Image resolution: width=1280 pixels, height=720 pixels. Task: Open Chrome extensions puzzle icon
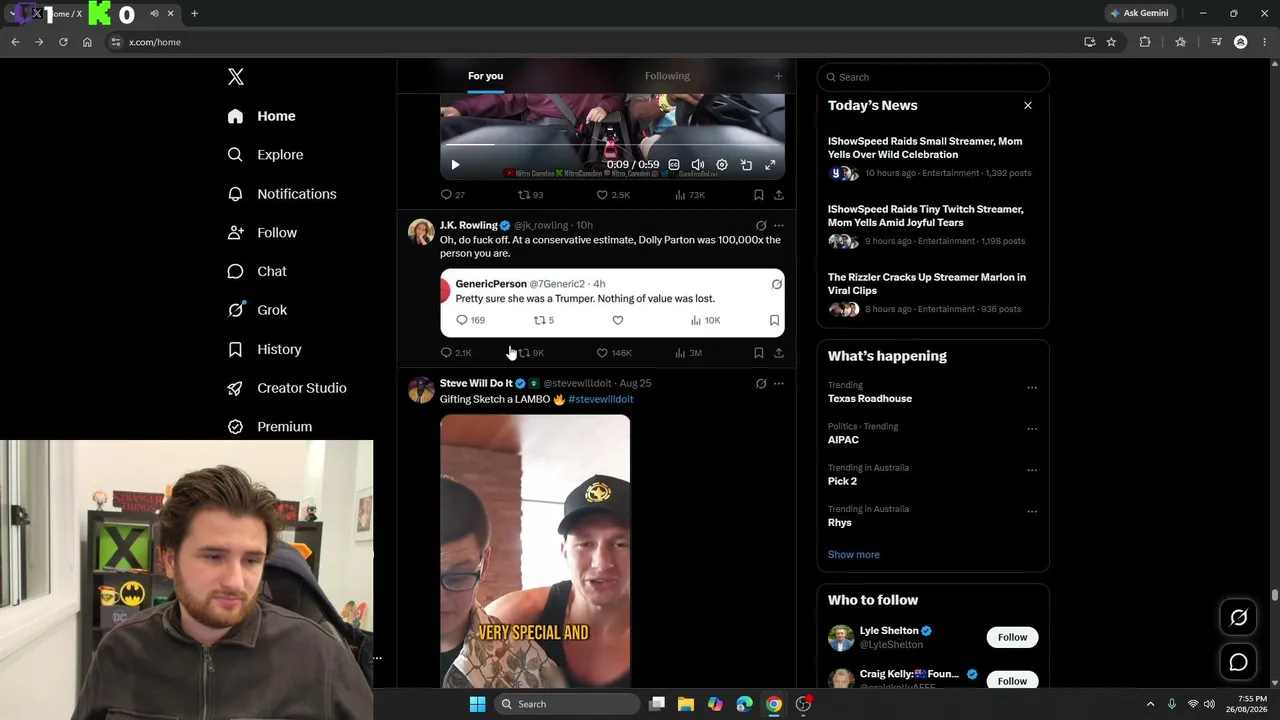[x=1145, y=42]
